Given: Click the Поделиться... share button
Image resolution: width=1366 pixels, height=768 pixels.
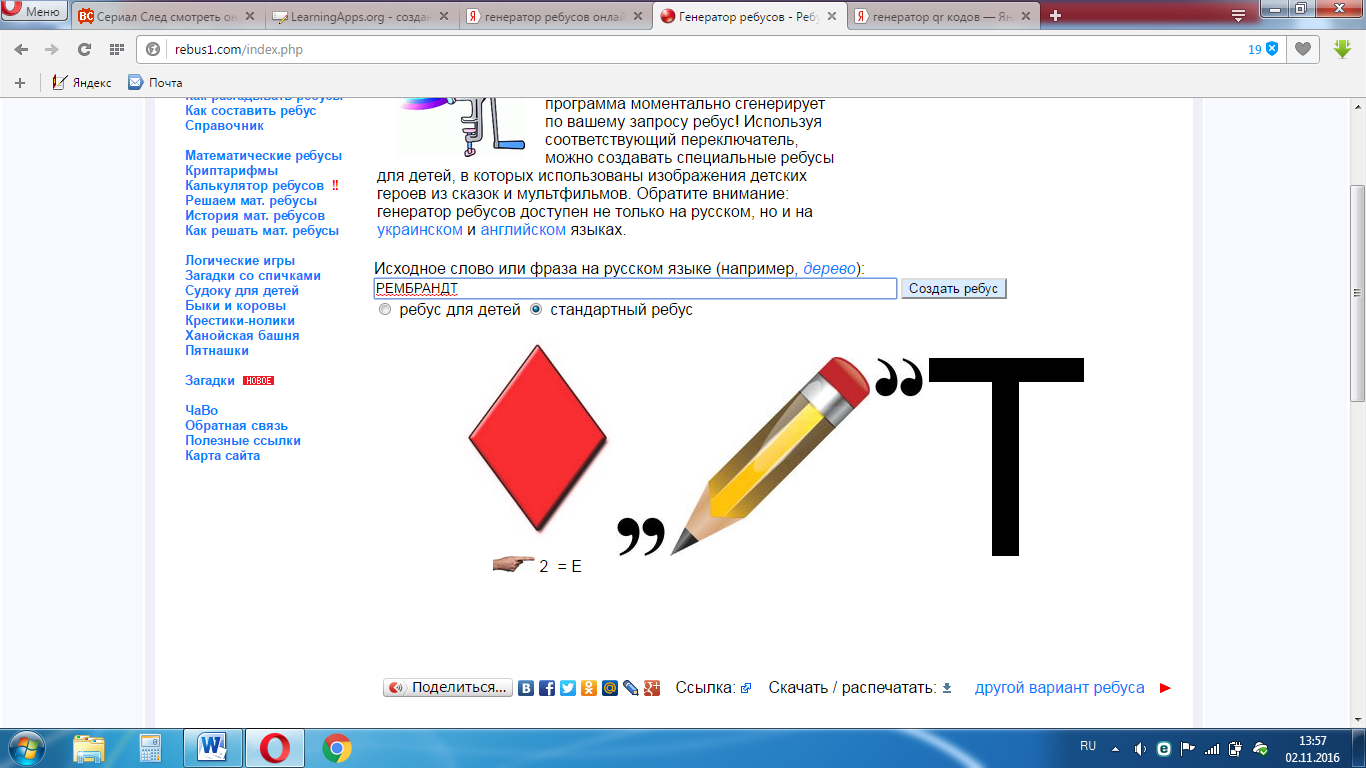Looking at the screenshot, I should tap(448, 688).
